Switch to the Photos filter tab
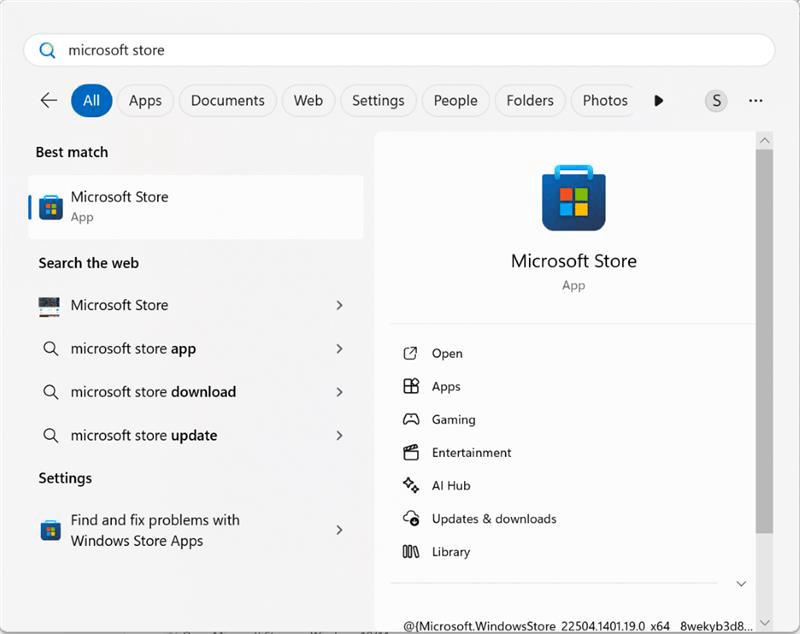The image size is (800, 634). [605, 100]
